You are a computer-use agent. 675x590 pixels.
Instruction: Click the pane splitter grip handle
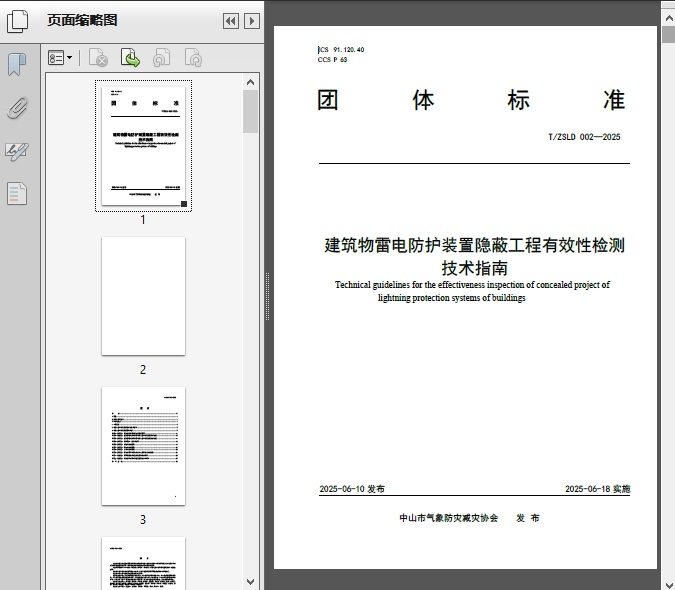(x=267, y=297)
